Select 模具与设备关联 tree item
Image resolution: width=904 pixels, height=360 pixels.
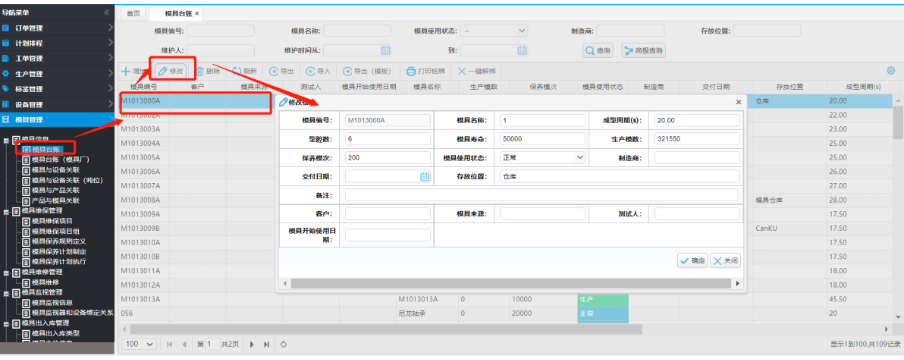pos(55,170)
